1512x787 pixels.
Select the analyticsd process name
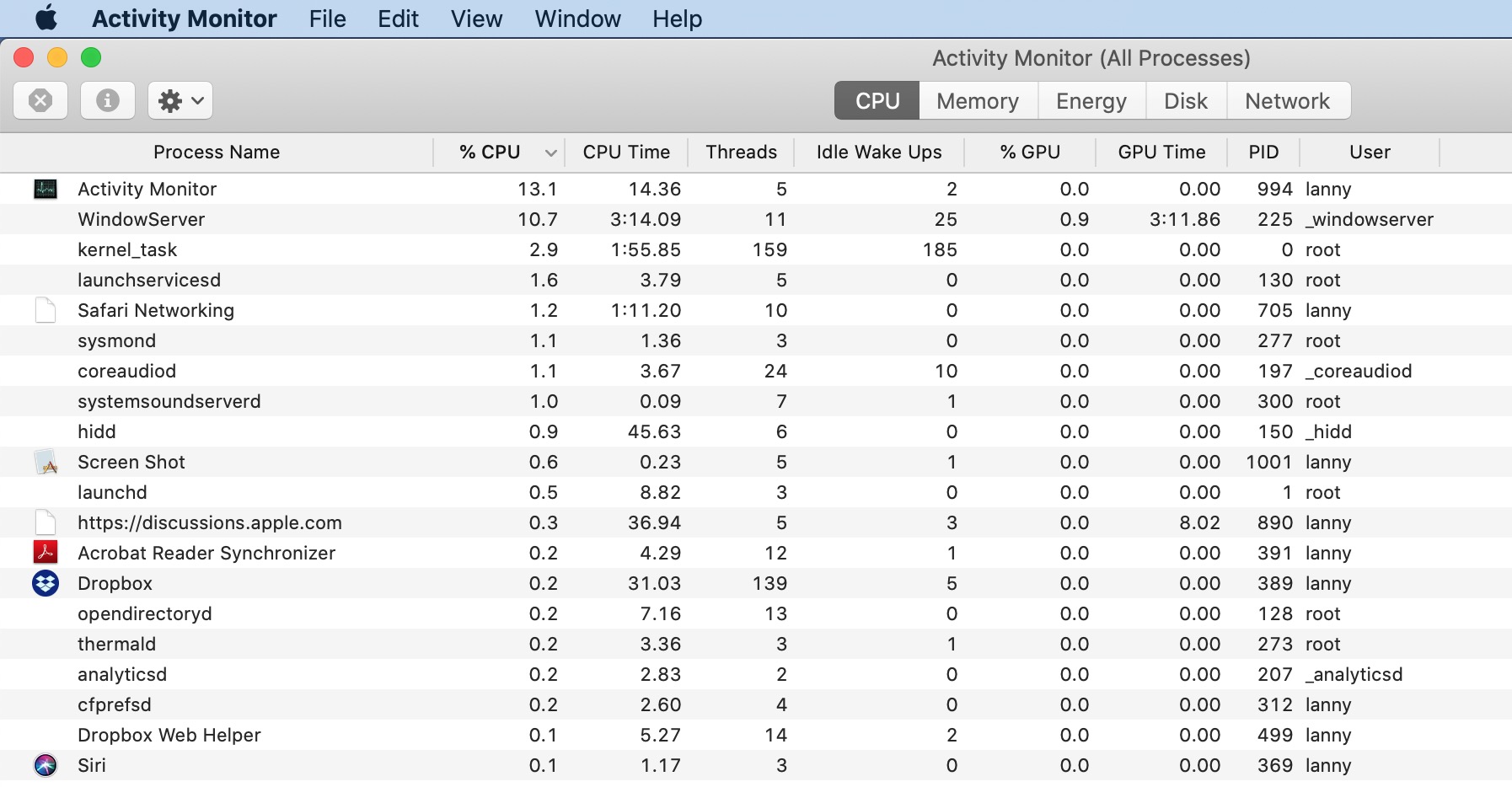122,674
